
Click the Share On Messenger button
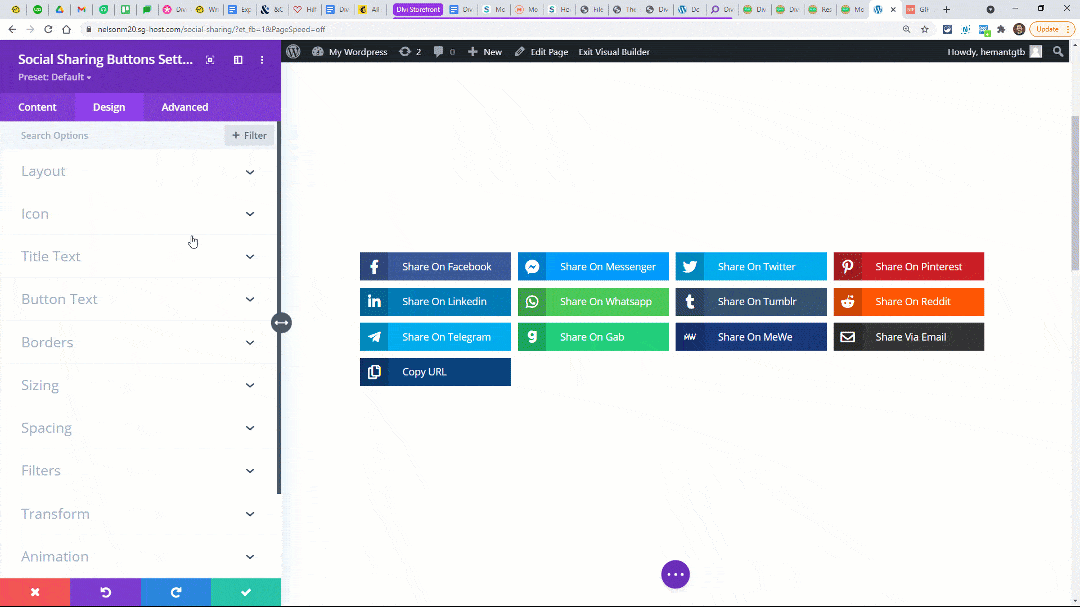(593, 267)
